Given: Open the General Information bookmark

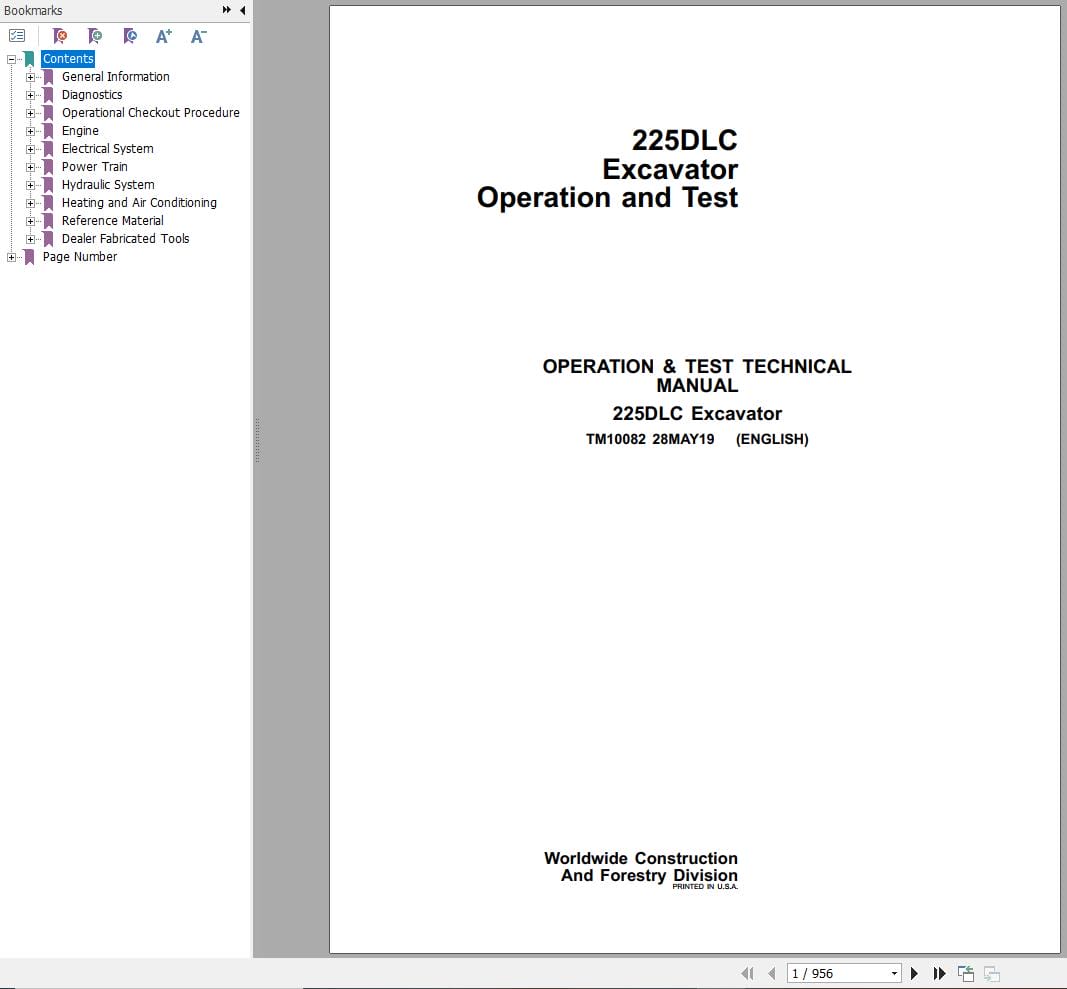Looking at the screenshot, I should point(116,77).
